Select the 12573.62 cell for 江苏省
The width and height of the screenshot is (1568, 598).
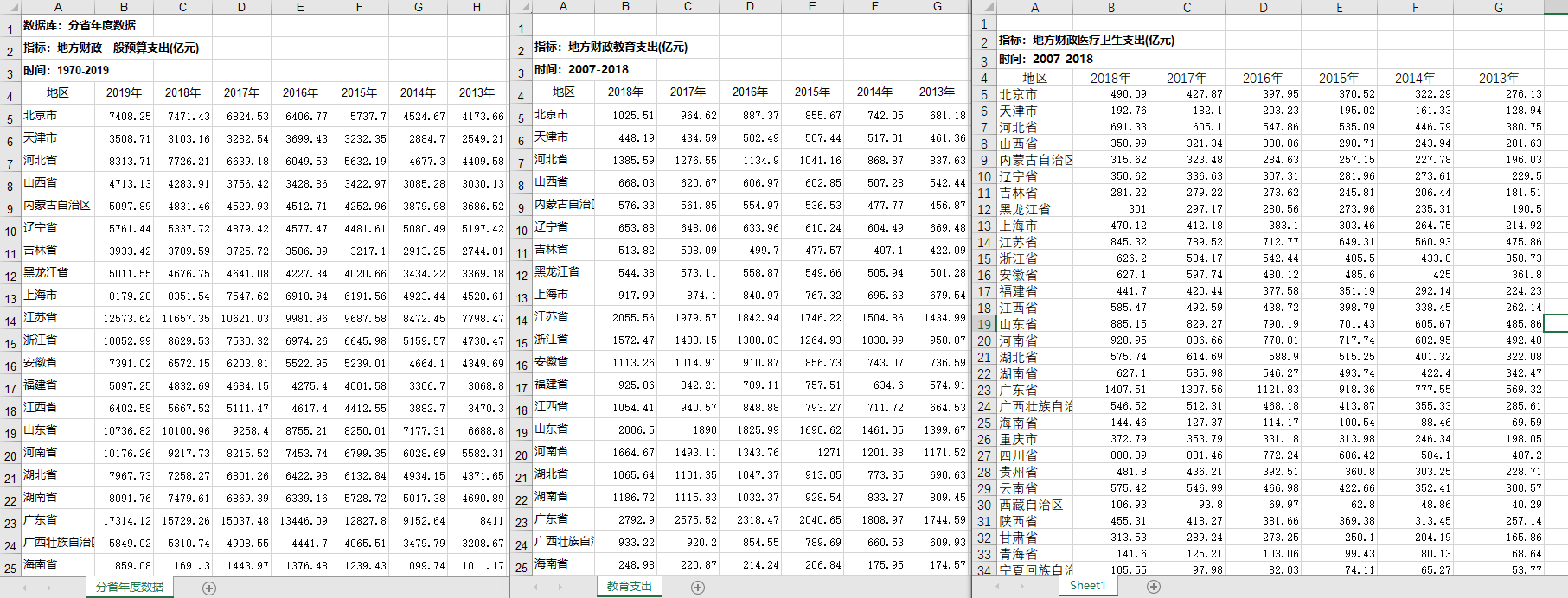coord(124,318)
